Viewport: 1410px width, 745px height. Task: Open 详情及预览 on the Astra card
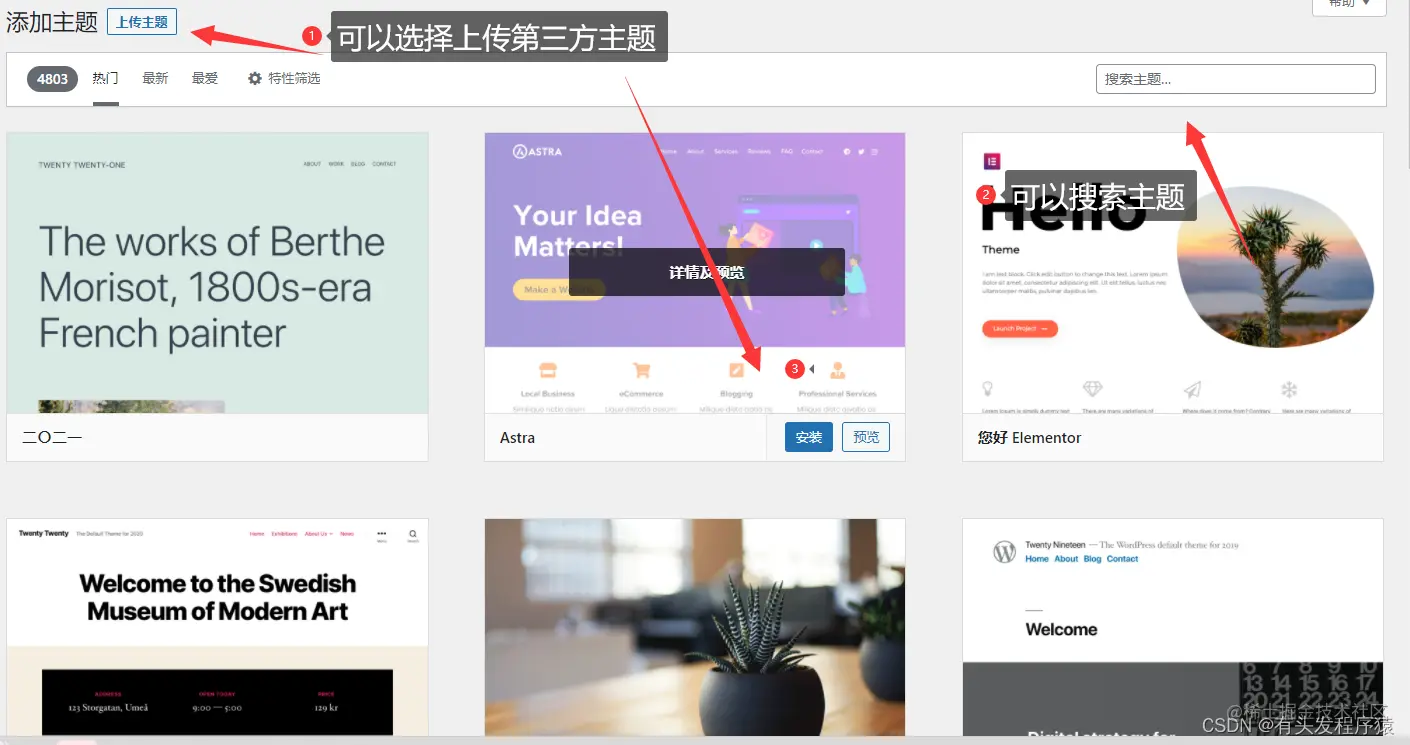(x=706, y=272)
